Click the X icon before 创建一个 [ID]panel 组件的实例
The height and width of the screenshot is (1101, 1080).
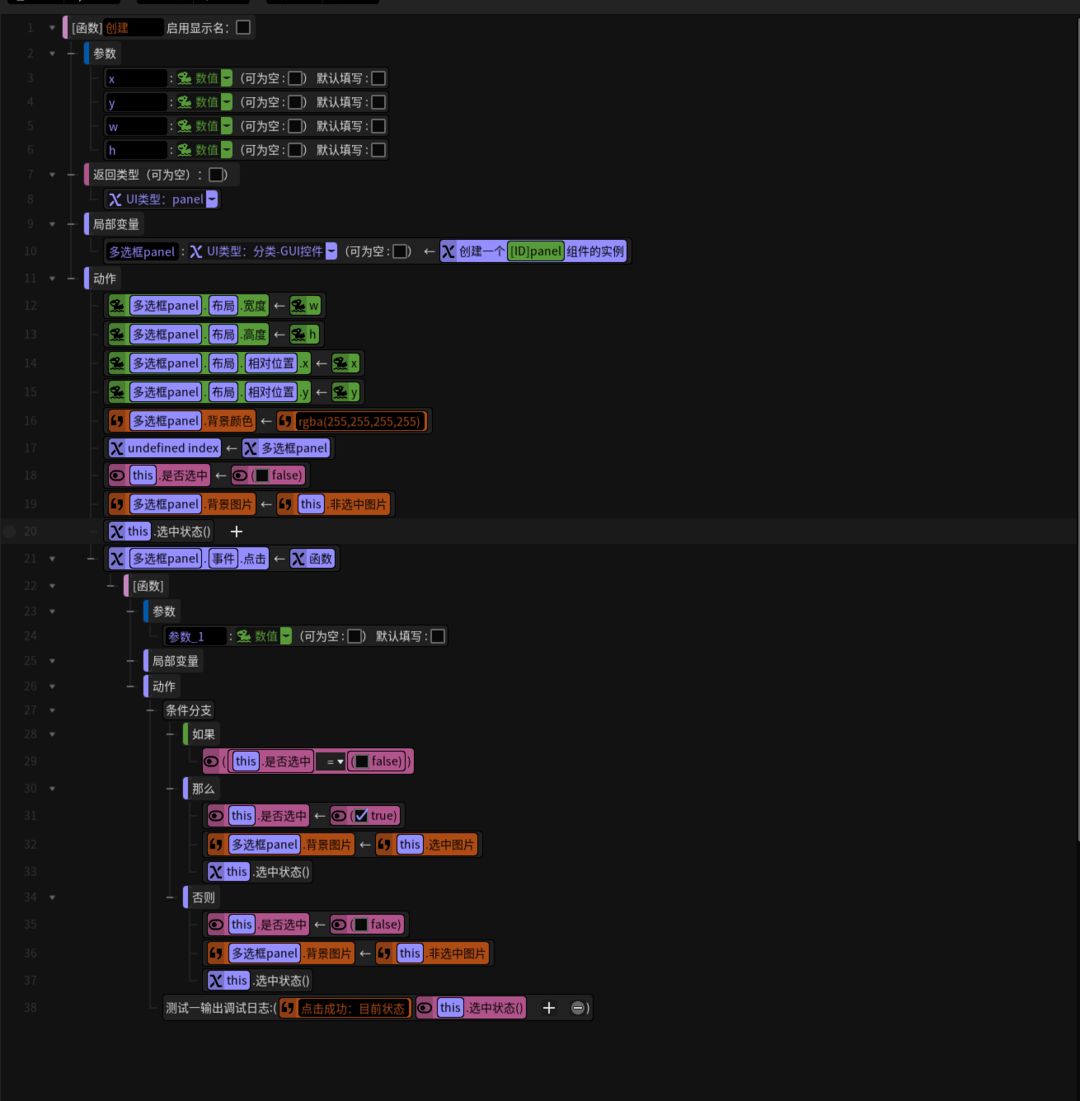[x=449, y=251]
